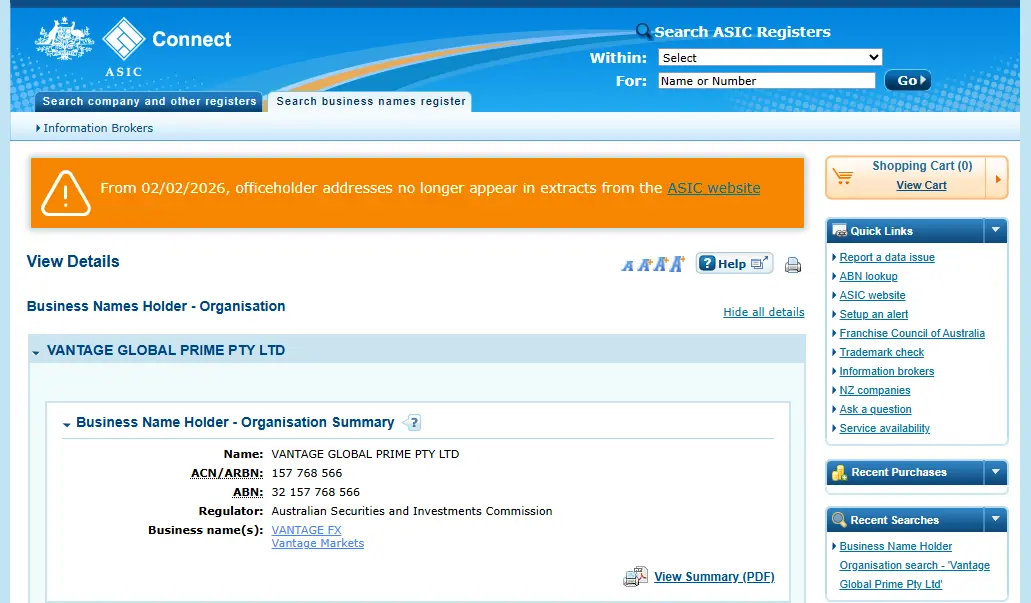Click the Shopping Cart (0) heading
The height and width of the screenshot is (603, 1031).
pyautogui.click(x=922, y=166)
